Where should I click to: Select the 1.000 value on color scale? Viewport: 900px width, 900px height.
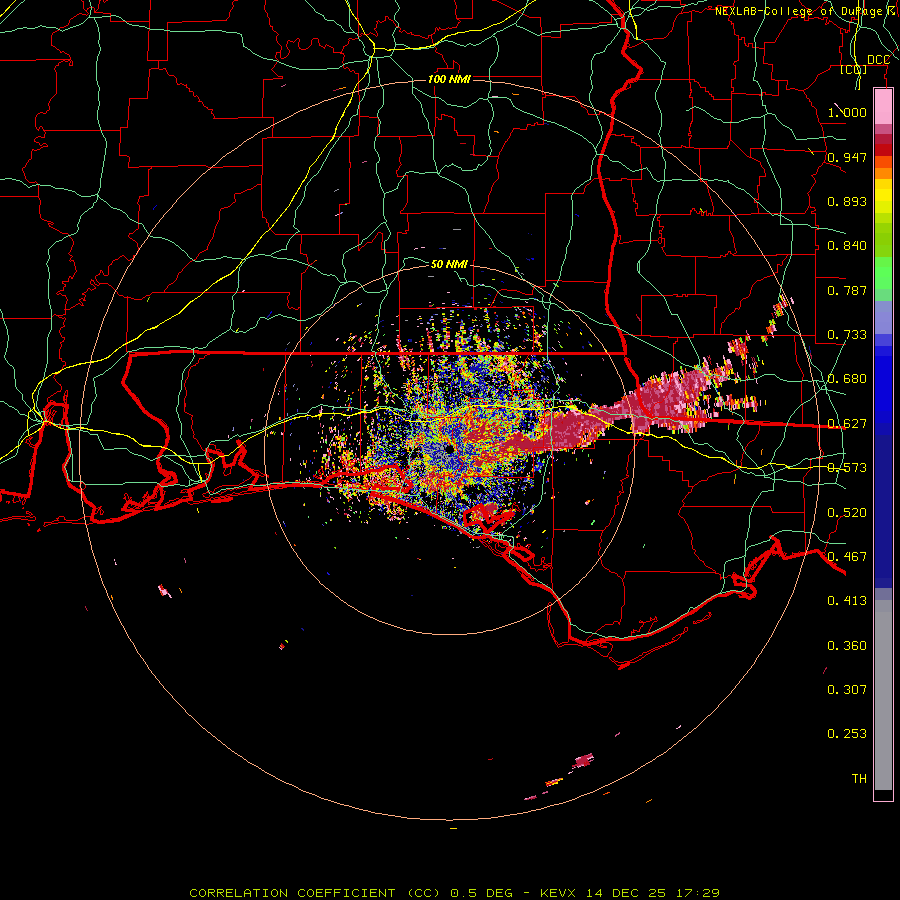pyautogui.click(x=847, y=112)
